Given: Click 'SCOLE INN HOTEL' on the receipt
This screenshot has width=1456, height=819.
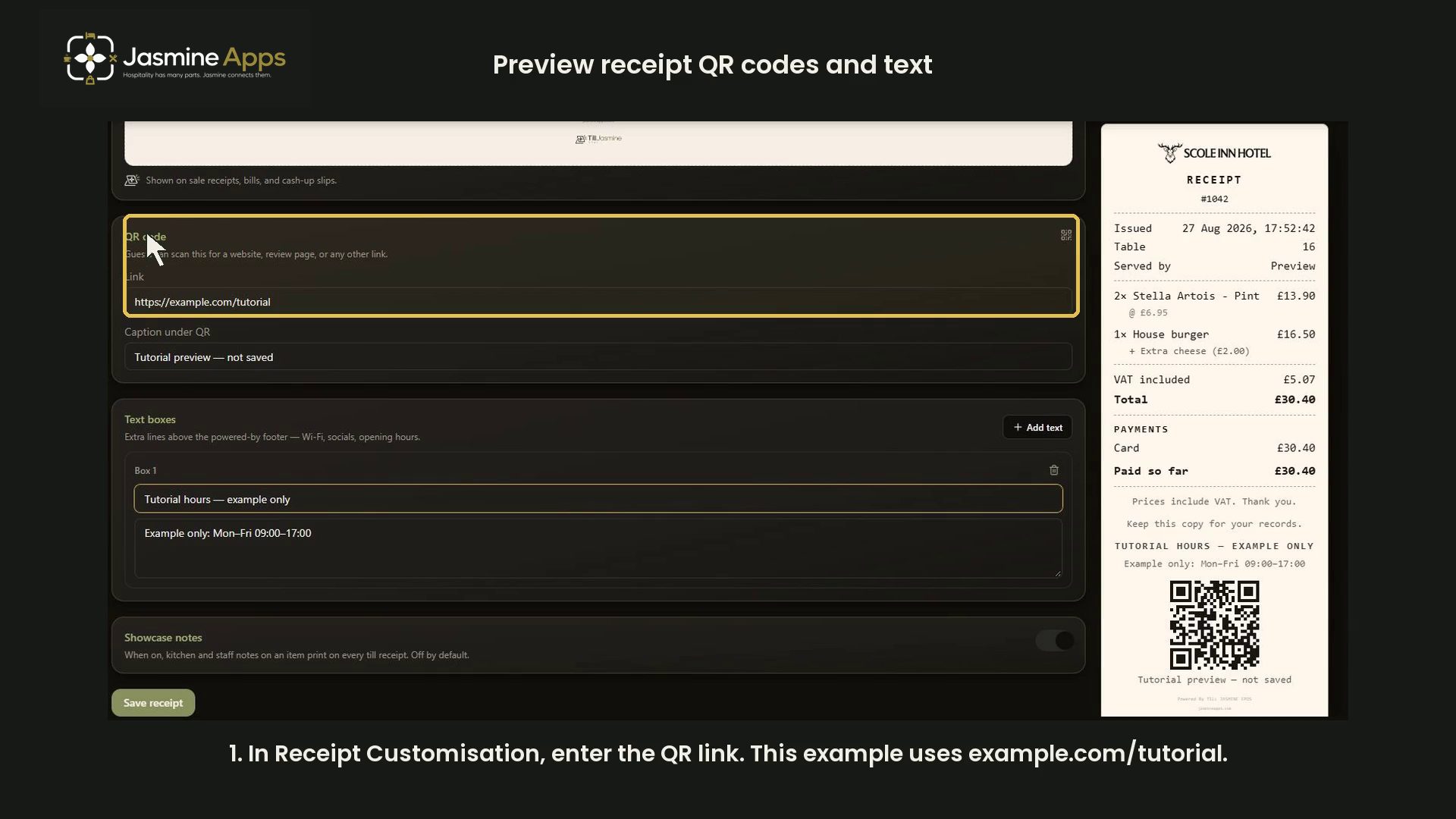Looking at the screenshot, I should pos(1227,153).
